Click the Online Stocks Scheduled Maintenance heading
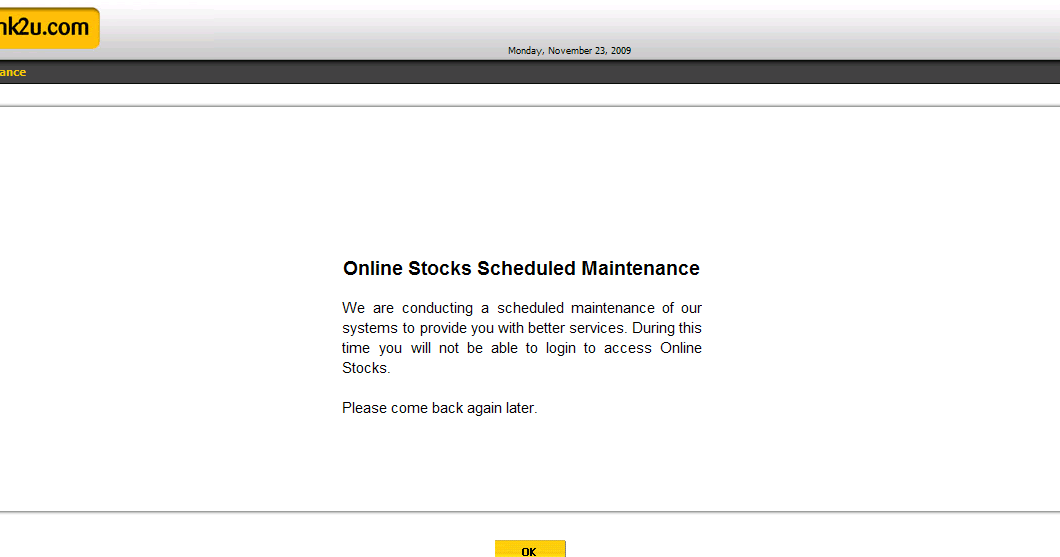The image size is (1060, 557). 521,268
